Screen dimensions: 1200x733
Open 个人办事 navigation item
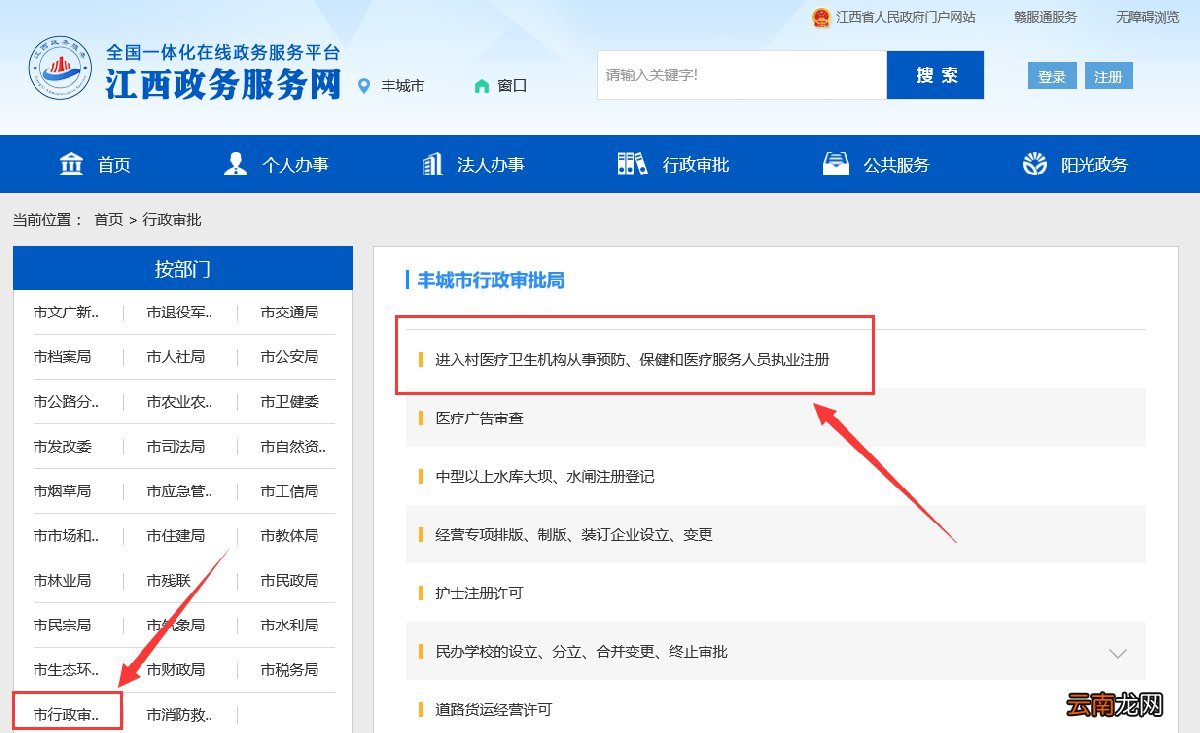[x=295, y=165]
